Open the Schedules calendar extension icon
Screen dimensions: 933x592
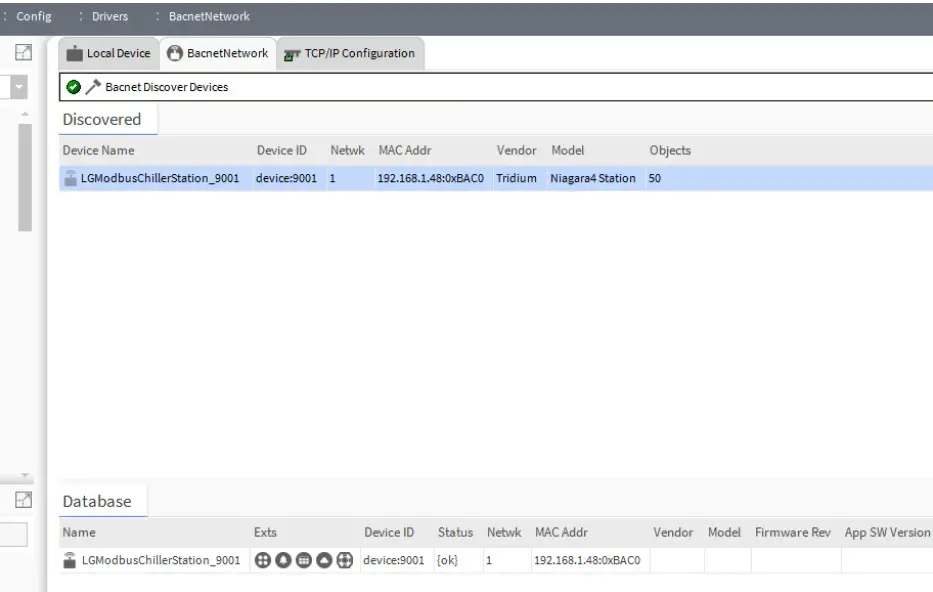(x=303, y=560)
